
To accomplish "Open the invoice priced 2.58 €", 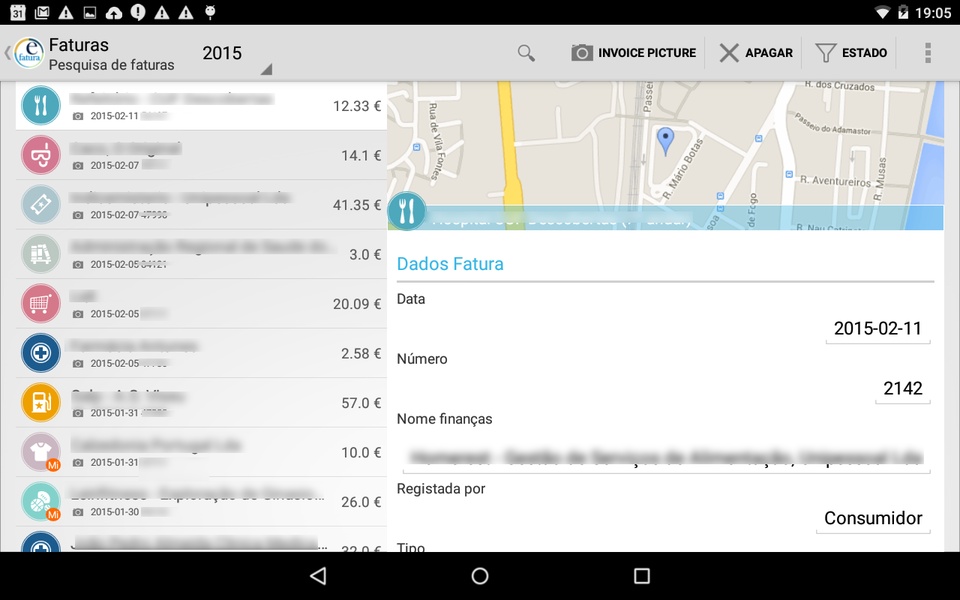I will point(201,354).
